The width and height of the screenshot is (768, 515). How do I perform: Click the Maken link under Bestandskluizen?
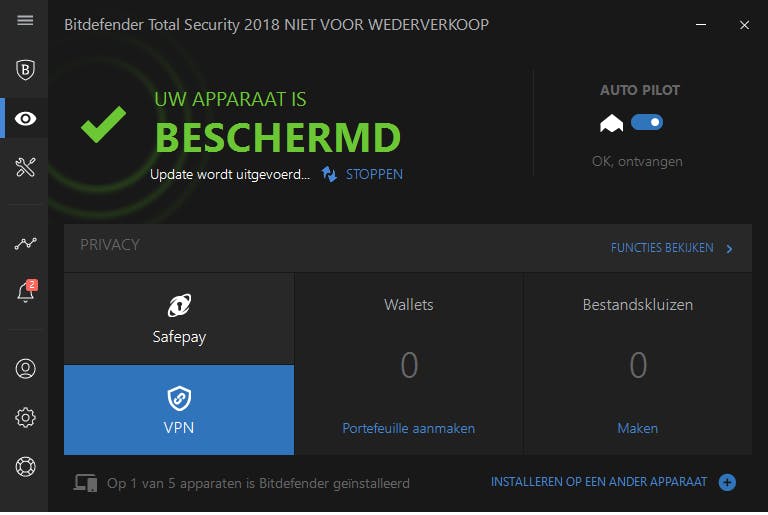637,428
